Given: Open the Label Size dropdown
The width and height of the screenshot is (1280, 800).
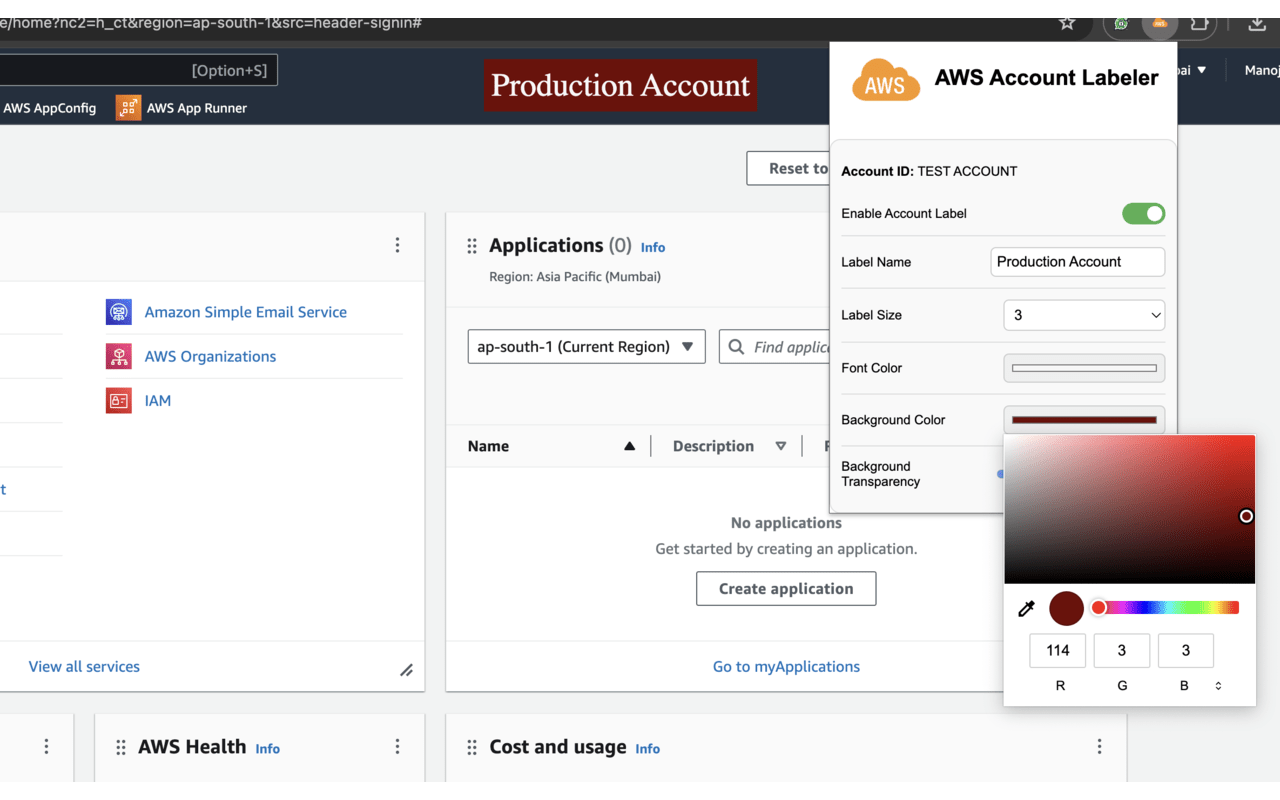Looking at the screenshot, I should pyautogui.click(x=1084, y=315).
